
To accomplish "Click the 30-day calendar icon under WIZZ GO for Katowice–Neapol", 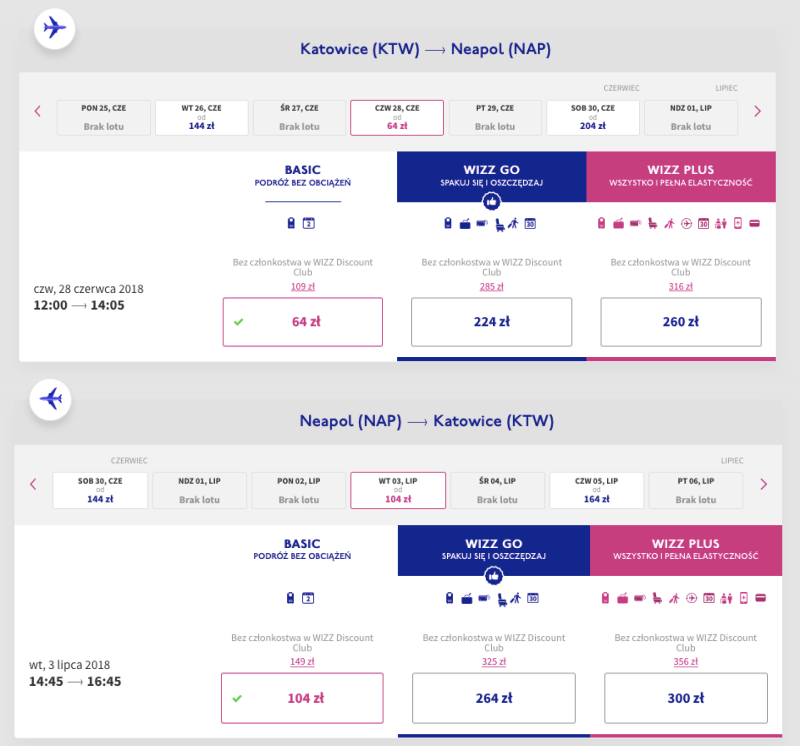I will pyautogui.click(x=530, y=223).
